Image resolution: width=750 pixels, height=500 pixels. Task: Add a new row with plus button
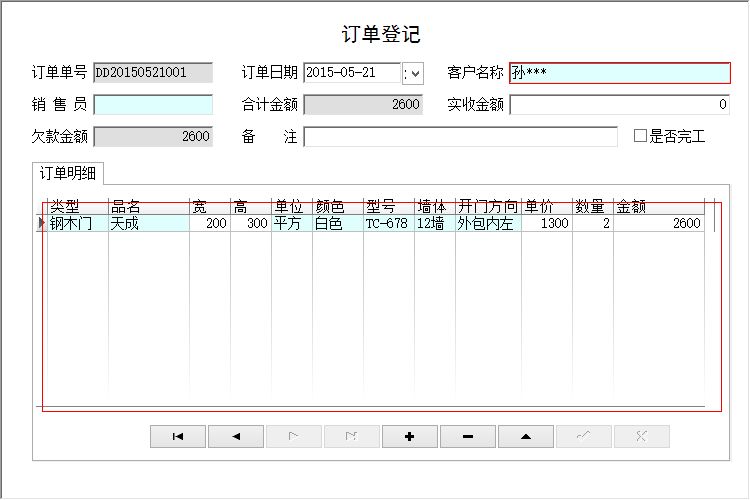point(409,436)
